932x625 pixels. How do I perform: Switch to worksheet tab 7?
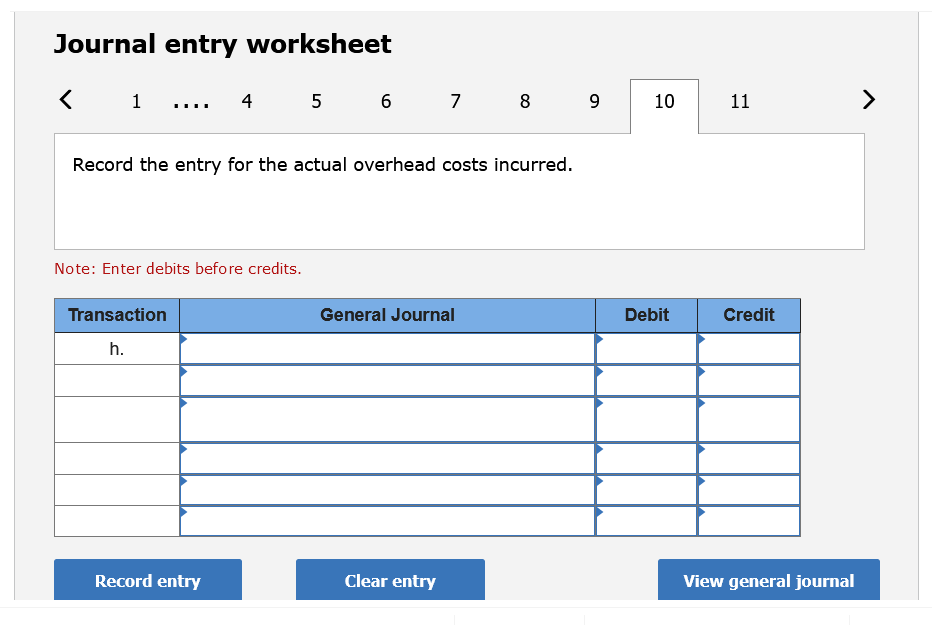(455, 102)
